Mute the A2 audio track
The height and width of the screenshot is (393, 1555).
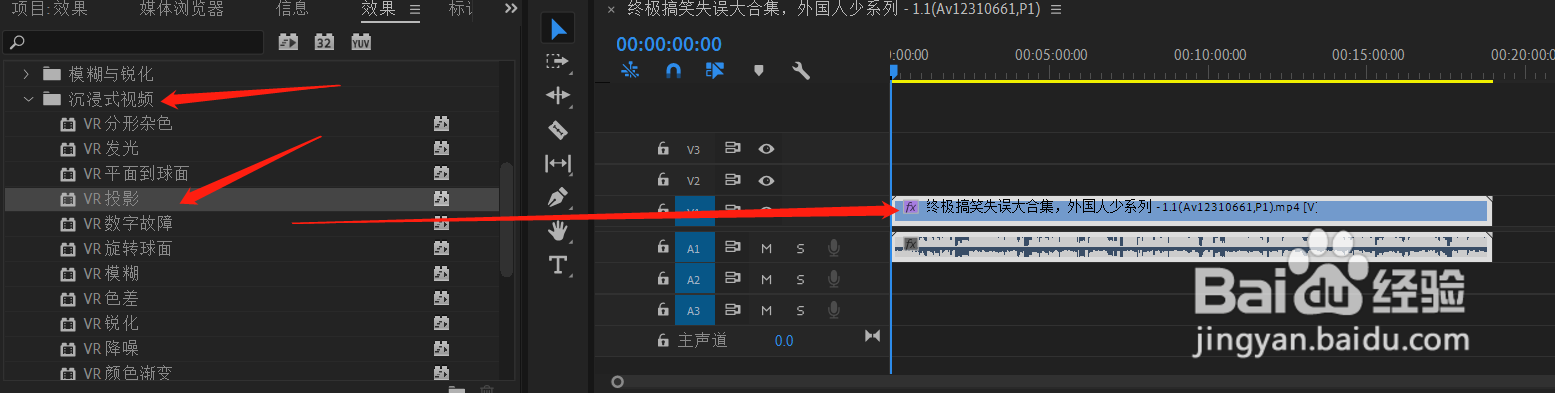click(767, 279)
